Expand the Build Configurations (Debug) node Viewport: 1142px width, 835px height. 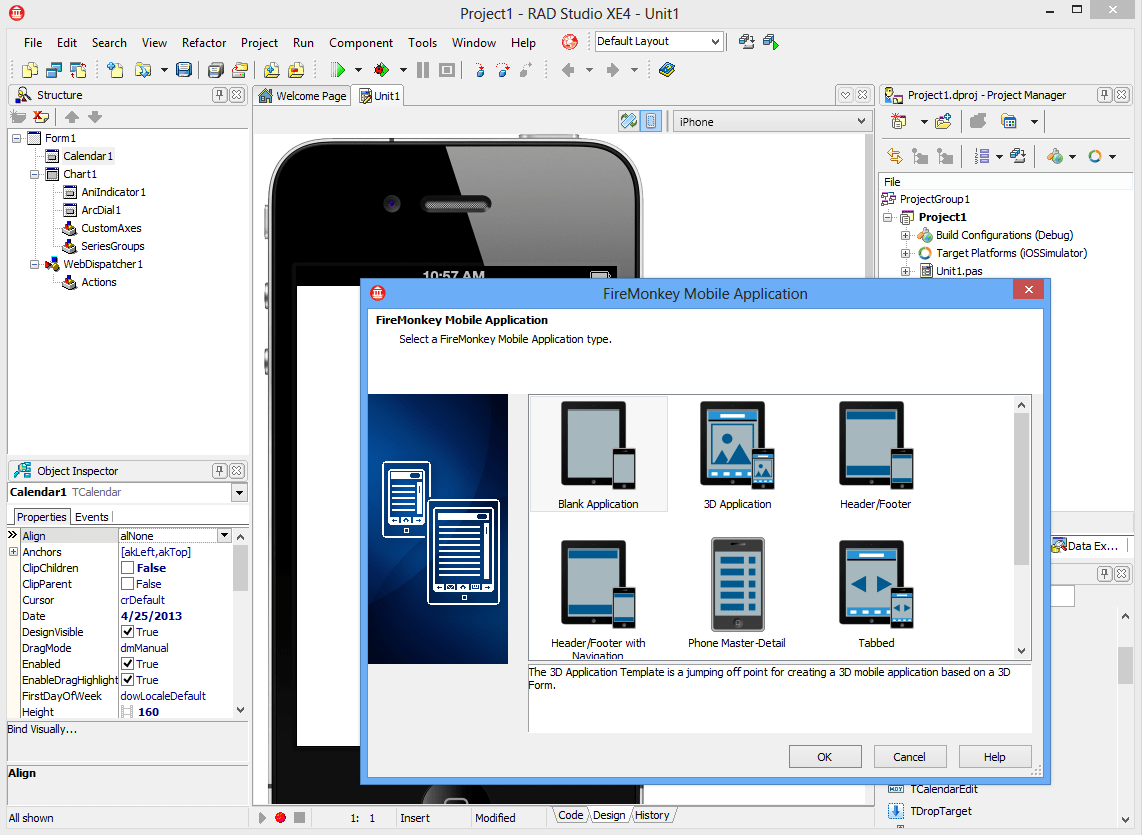905,235
